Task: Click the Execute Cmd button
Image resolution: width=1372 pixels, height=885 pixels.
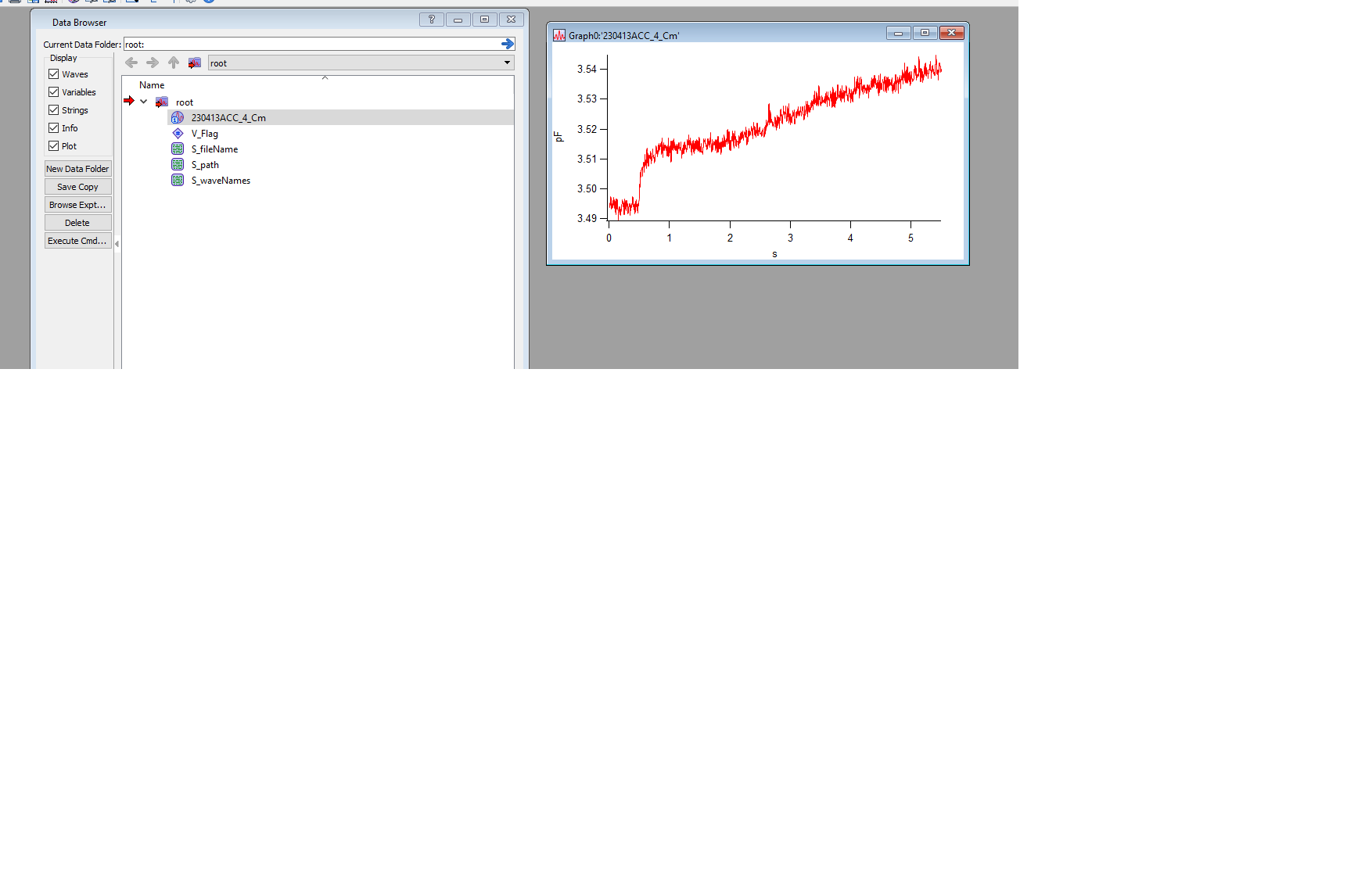Action: coord(77,240)
